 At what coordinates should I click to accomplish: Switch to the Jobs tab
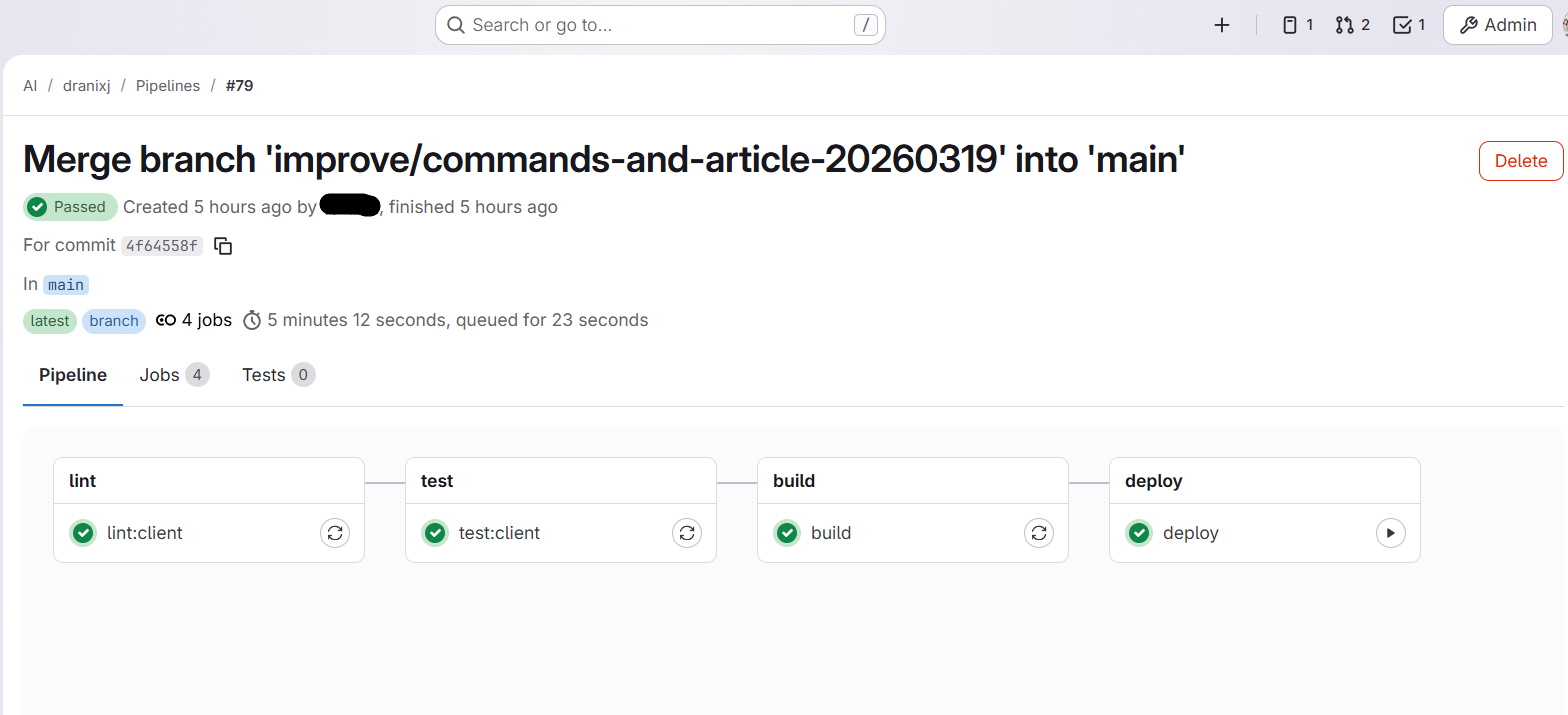[x=174, y=375]
